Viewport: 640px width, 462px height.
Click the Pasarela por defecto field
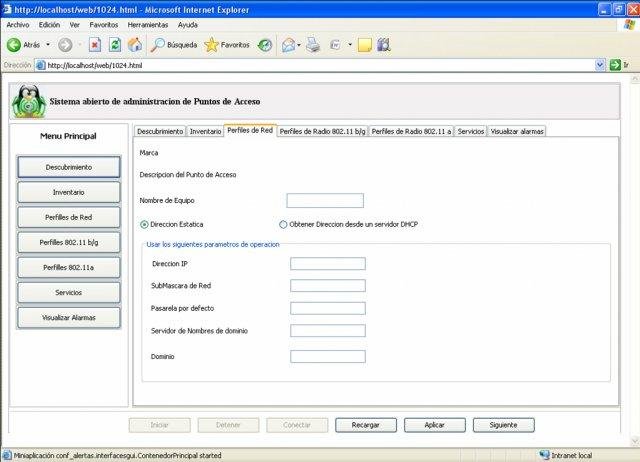click(x=328, y=308)
